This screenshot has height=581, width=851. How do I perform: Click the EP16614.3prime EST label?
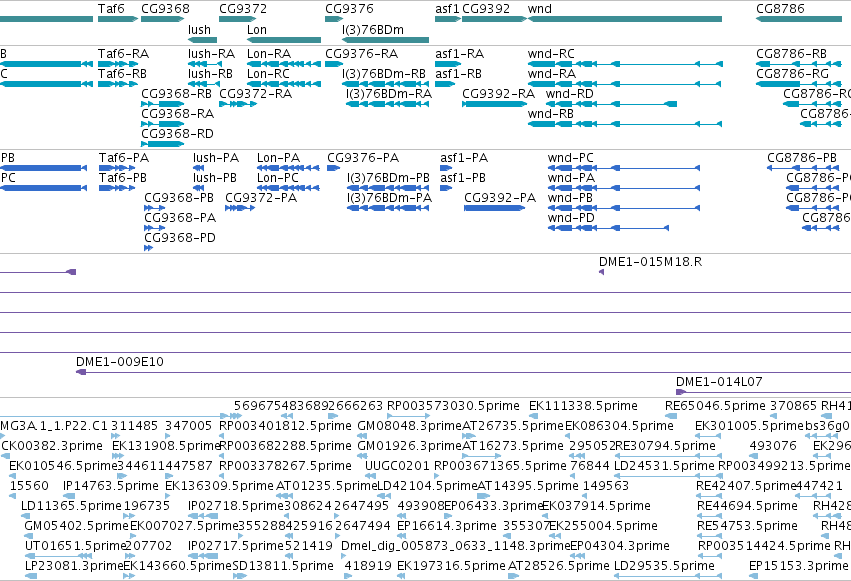(x=447, y=526)
